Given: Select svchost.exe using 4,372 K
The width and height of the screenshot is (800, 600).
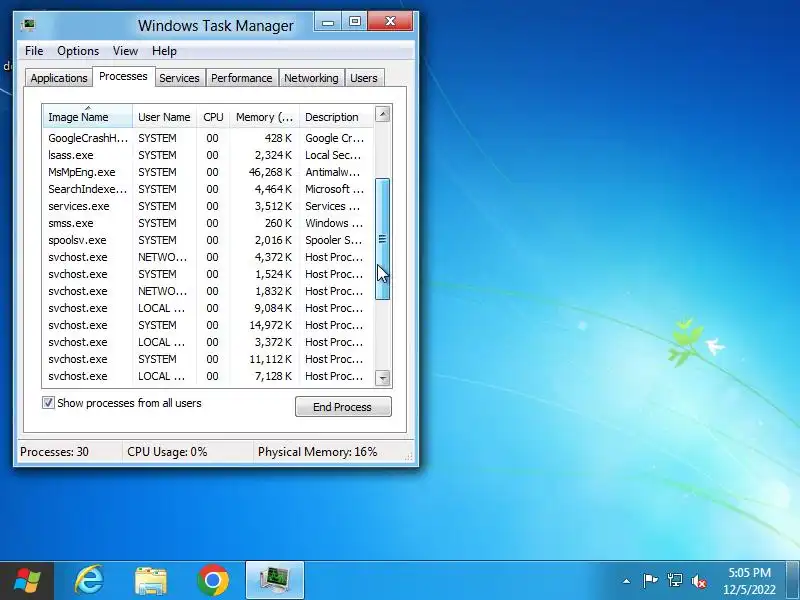Looking at the screenshot, I should (209, 257).
